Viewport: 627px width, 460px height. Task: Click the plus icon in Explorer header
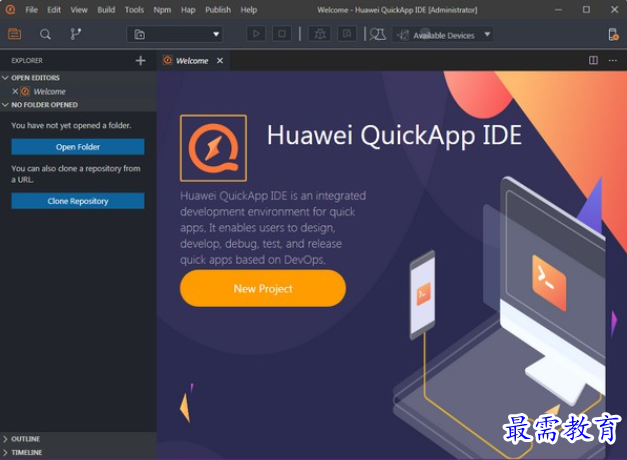point(140,60)
